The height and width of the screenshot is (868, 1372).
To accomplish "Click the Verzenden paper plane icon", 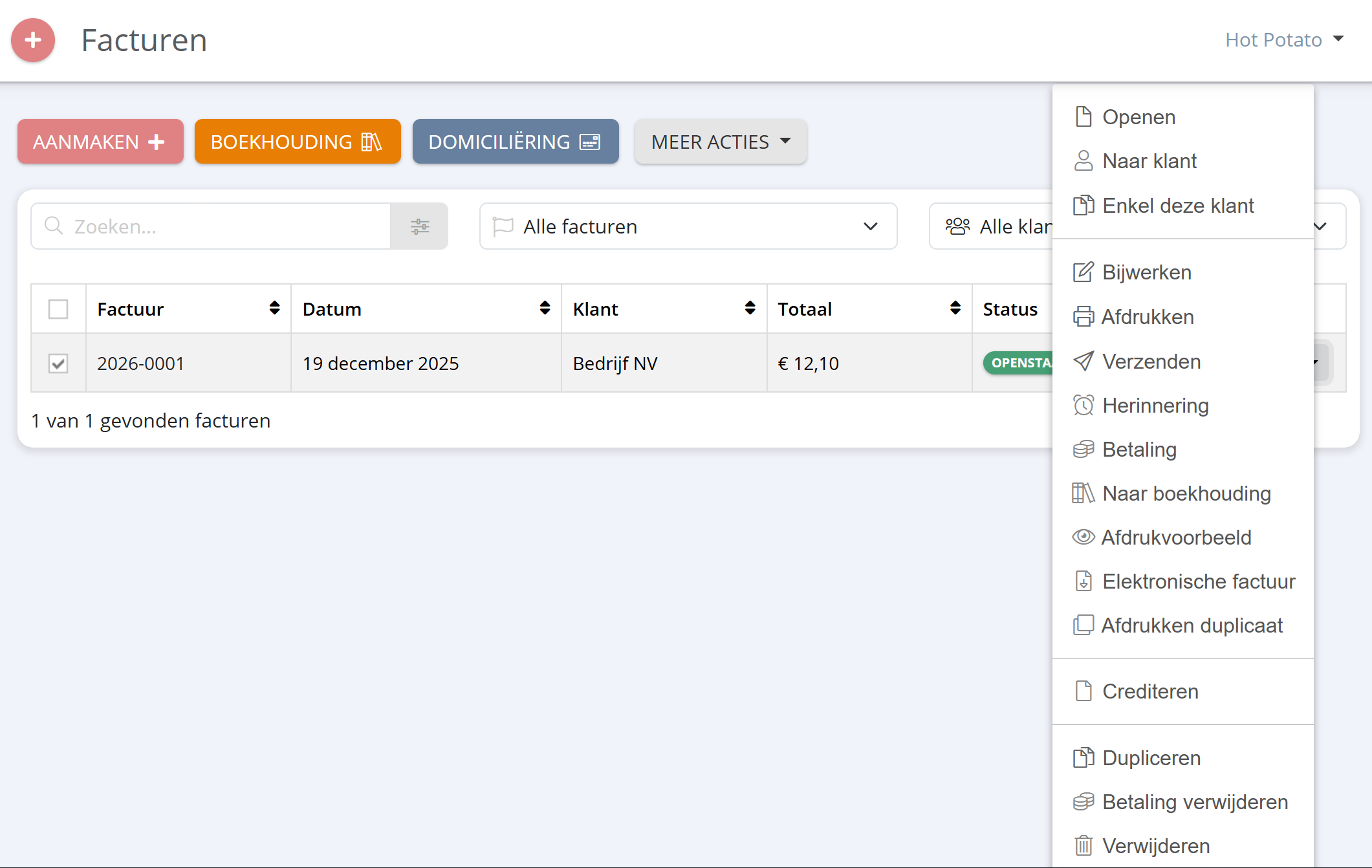I will click(x=1083, y=361).
